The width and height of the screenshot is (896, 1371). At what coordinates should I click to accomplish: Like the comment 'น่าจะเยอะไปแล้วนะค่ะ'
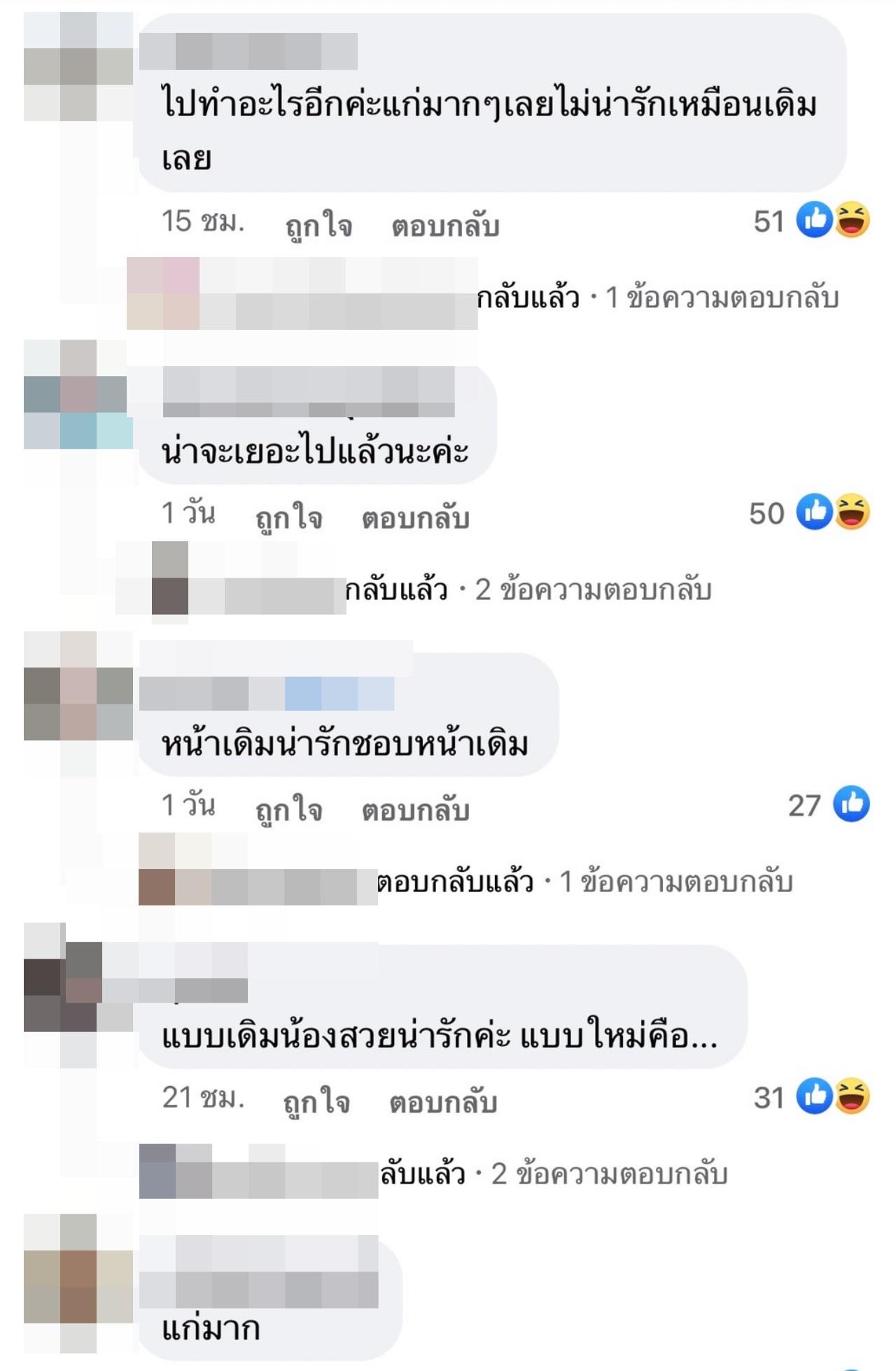[288, 518]
